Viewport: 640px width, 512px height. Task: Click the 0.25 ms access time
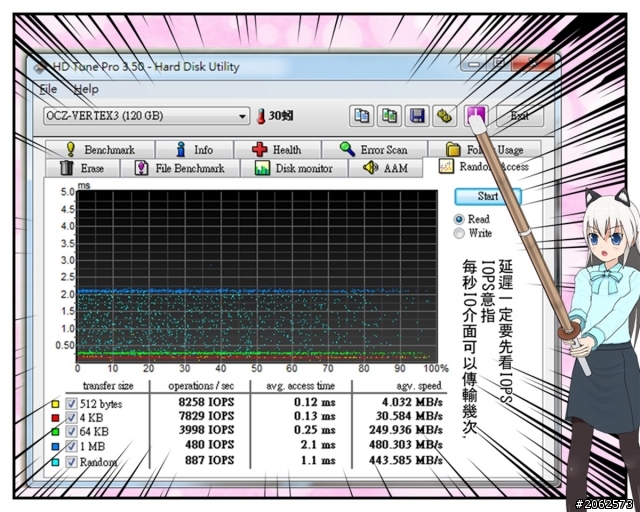(315, 430)
